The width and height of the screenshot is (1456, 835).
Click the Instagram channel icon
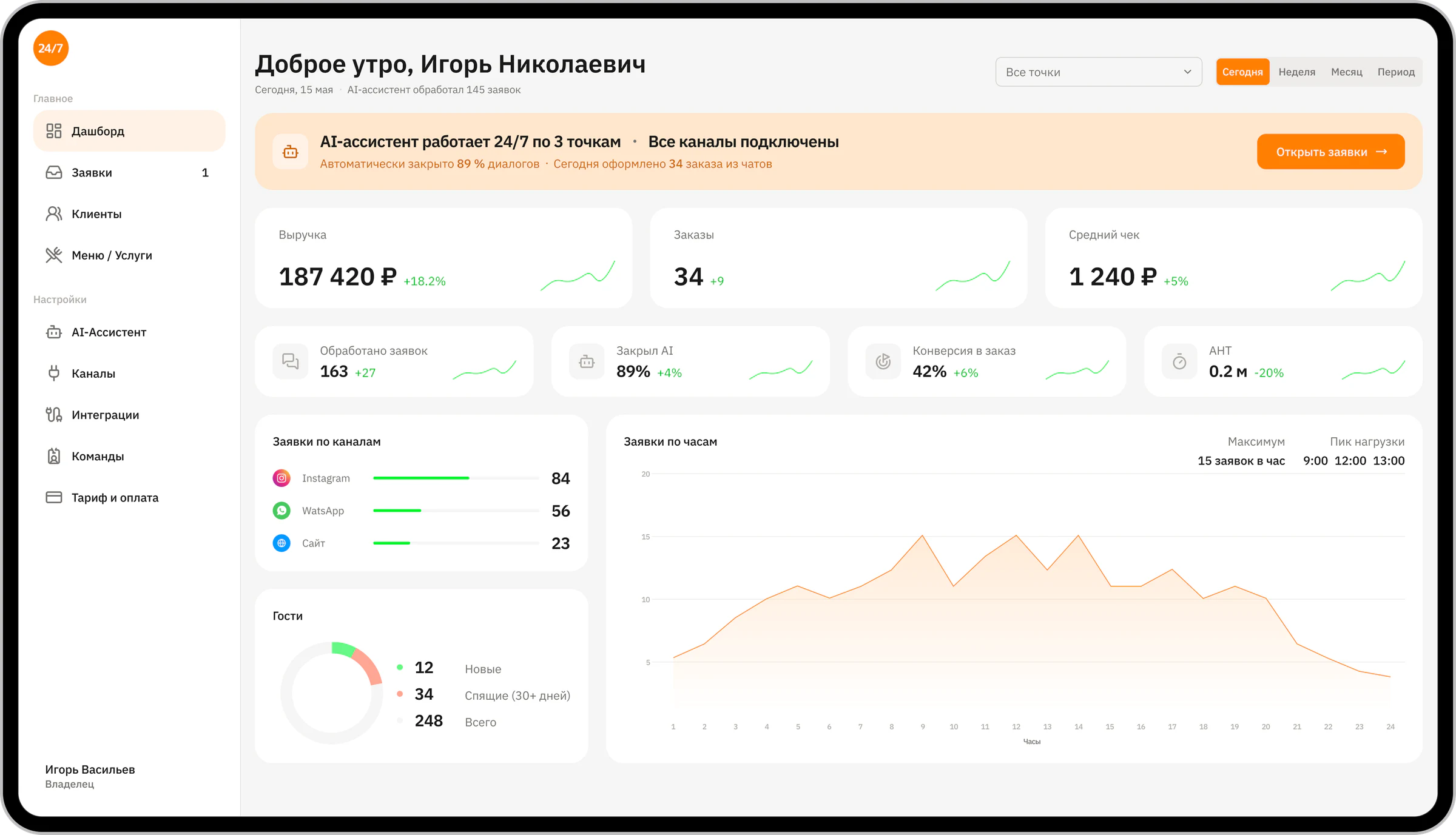pos(281,478)
